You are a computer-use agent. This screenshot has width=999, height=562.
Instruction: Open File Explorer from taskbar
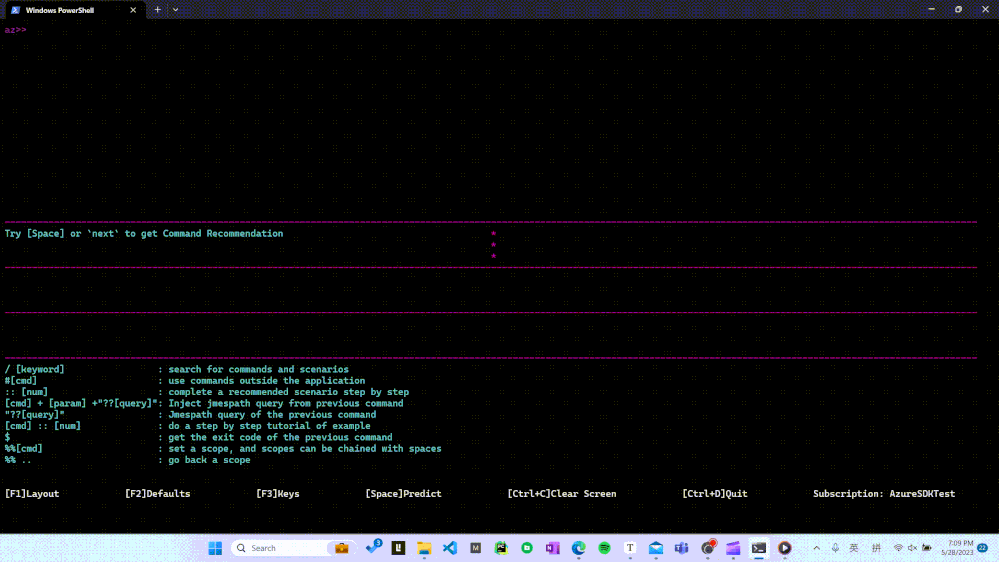tap(424, 548)
